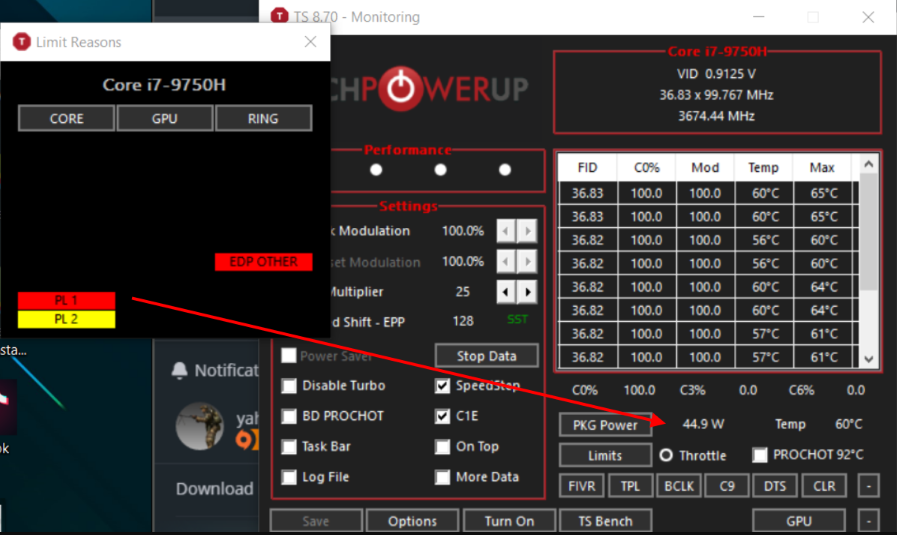The image size is (897, 535).
Task: Open the RING limit reasons tab
Action: pos(263,118)
